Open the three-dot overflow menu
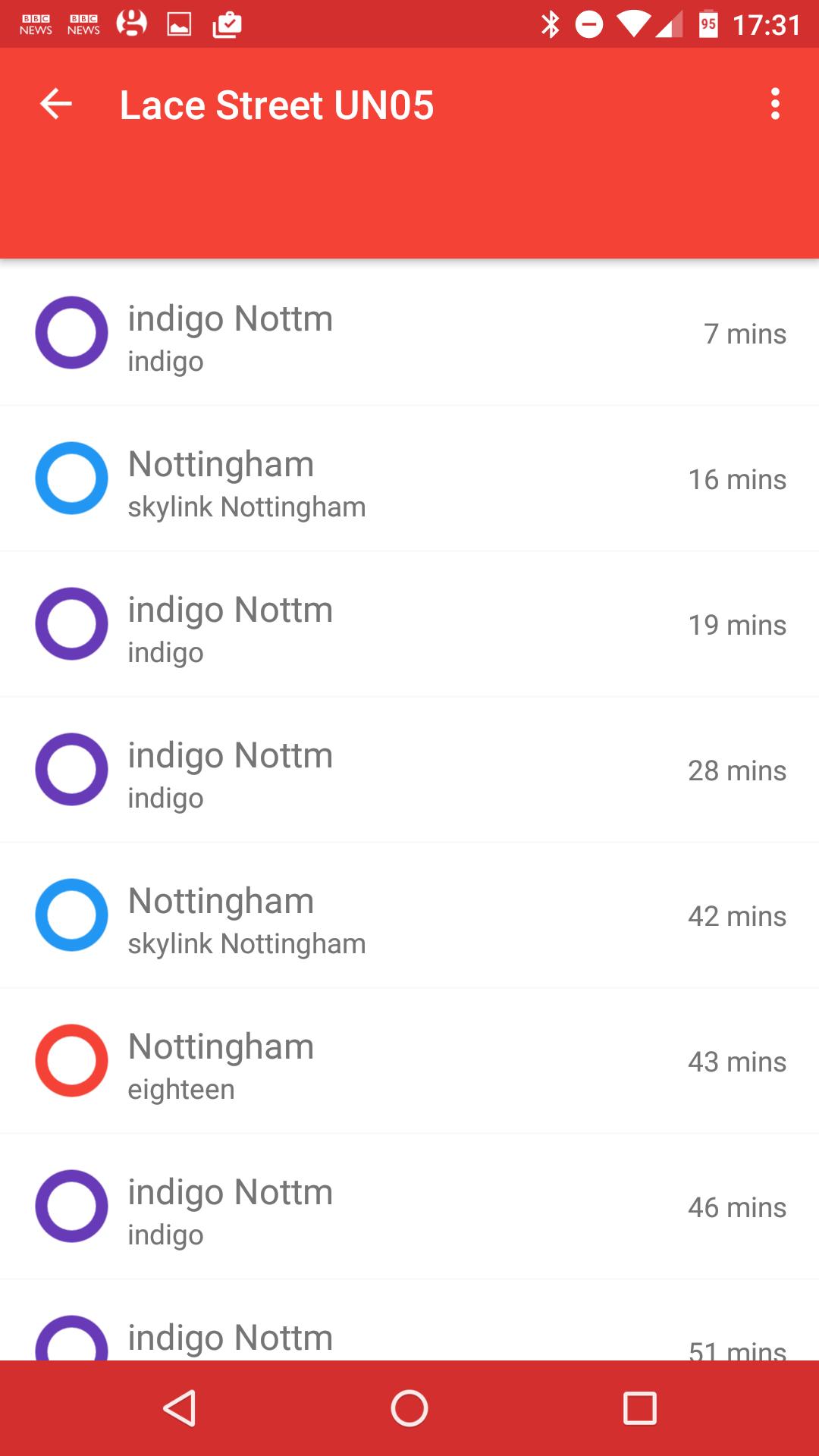This screenshot has height=1456, width=819. [x=774, y=104]
